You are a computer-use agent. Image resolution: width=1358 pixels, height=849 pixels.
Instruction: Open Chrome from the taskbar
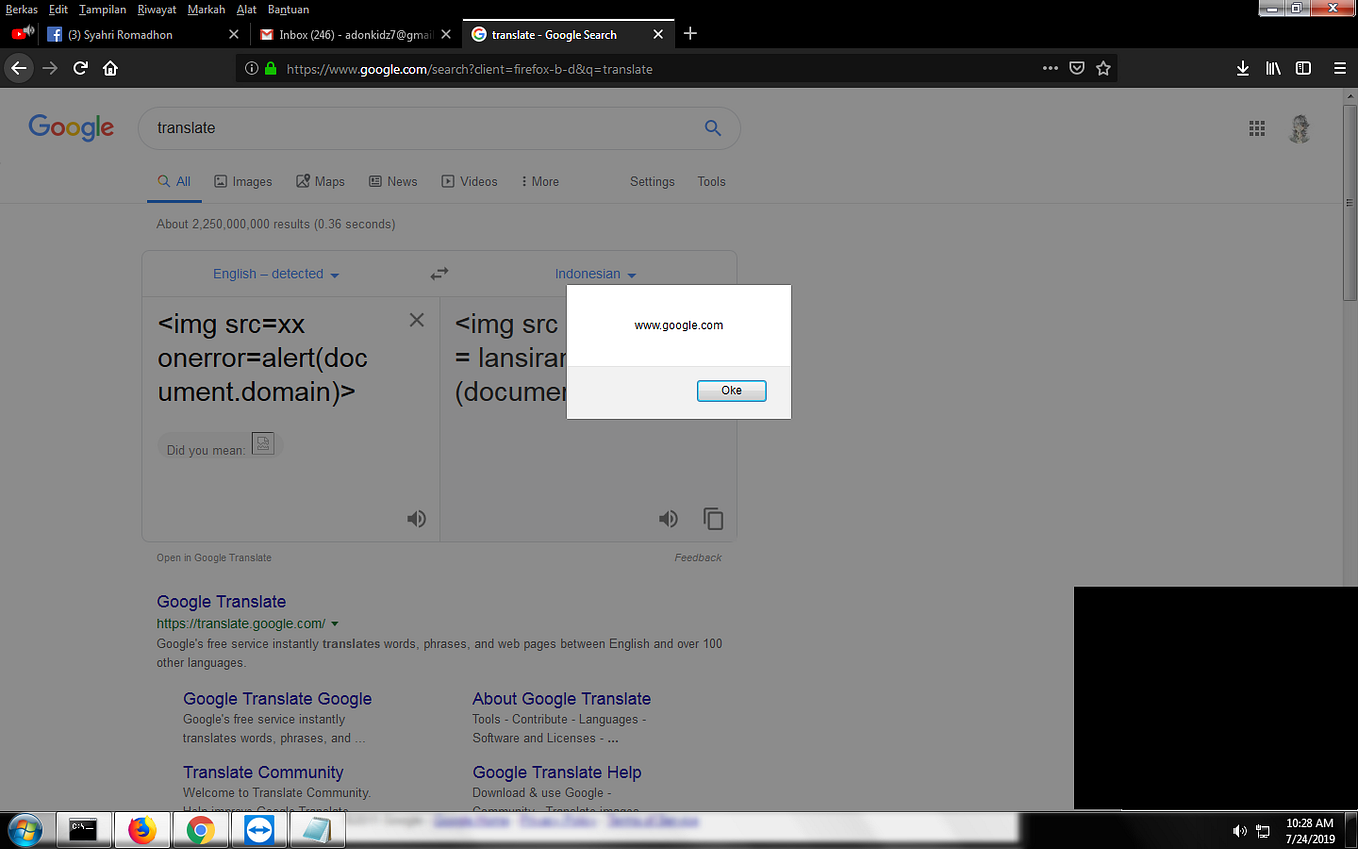coord(200,829)
